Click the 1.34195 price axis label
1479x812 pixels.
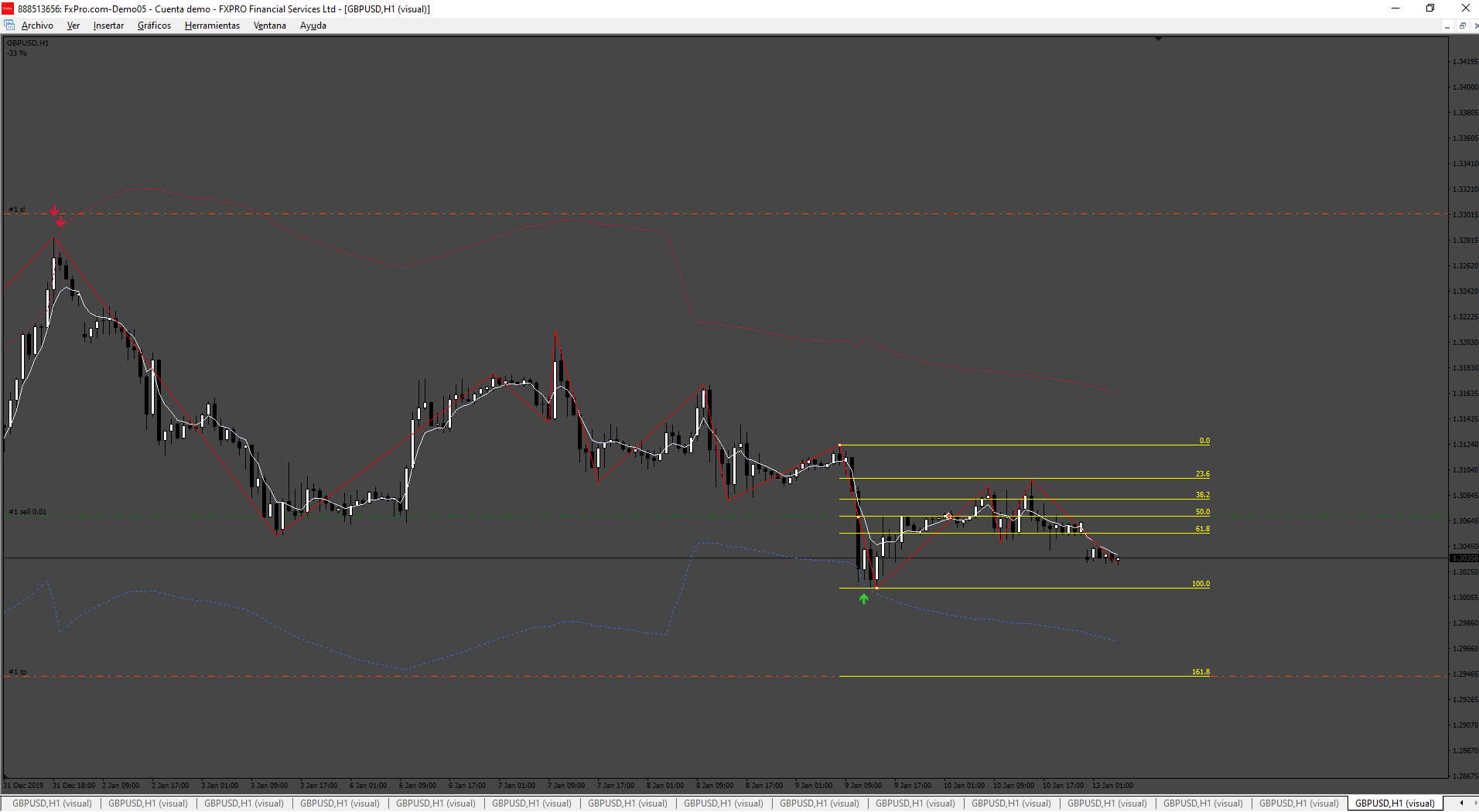point(1465,62)
